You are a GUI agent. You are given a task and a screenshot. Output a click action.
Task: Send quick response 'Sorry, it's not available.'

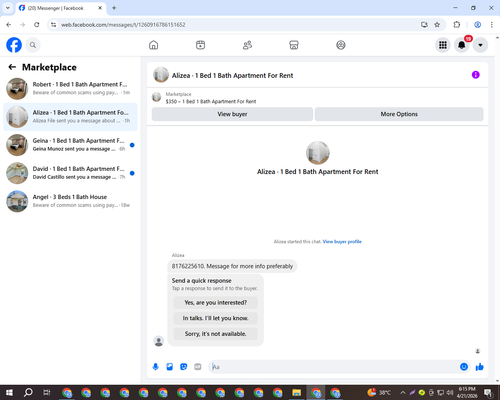tap(216, 334)
